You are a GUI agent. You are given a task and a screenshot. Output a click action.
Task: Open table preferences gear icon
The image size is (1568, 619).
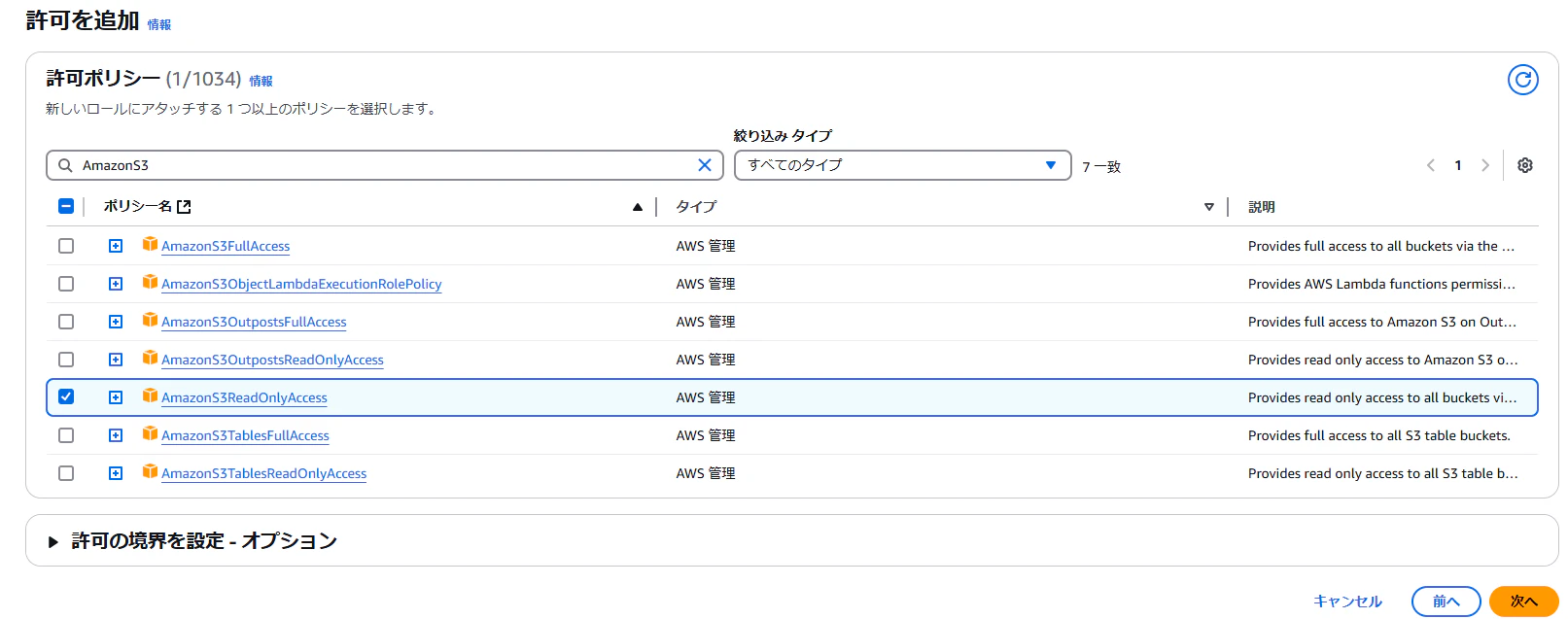click(1525, 165)
